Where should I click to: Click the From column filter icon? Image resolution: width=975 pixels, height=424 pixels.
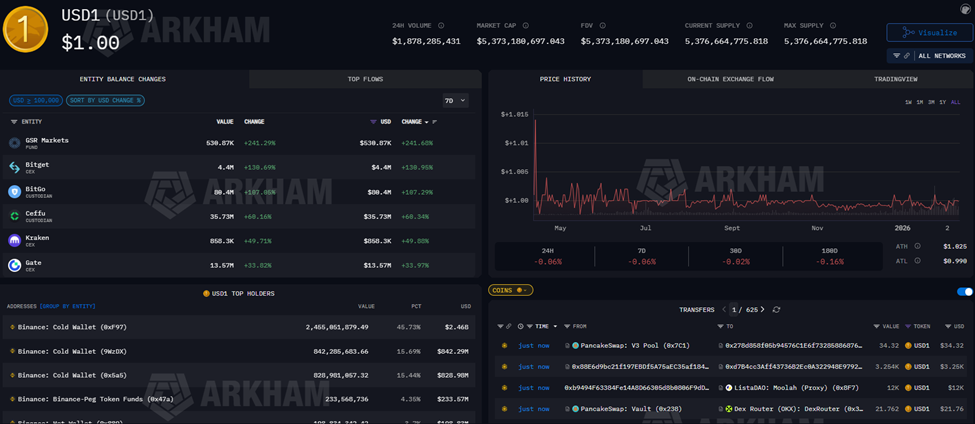pyautogui.click(x=568, y=327)
